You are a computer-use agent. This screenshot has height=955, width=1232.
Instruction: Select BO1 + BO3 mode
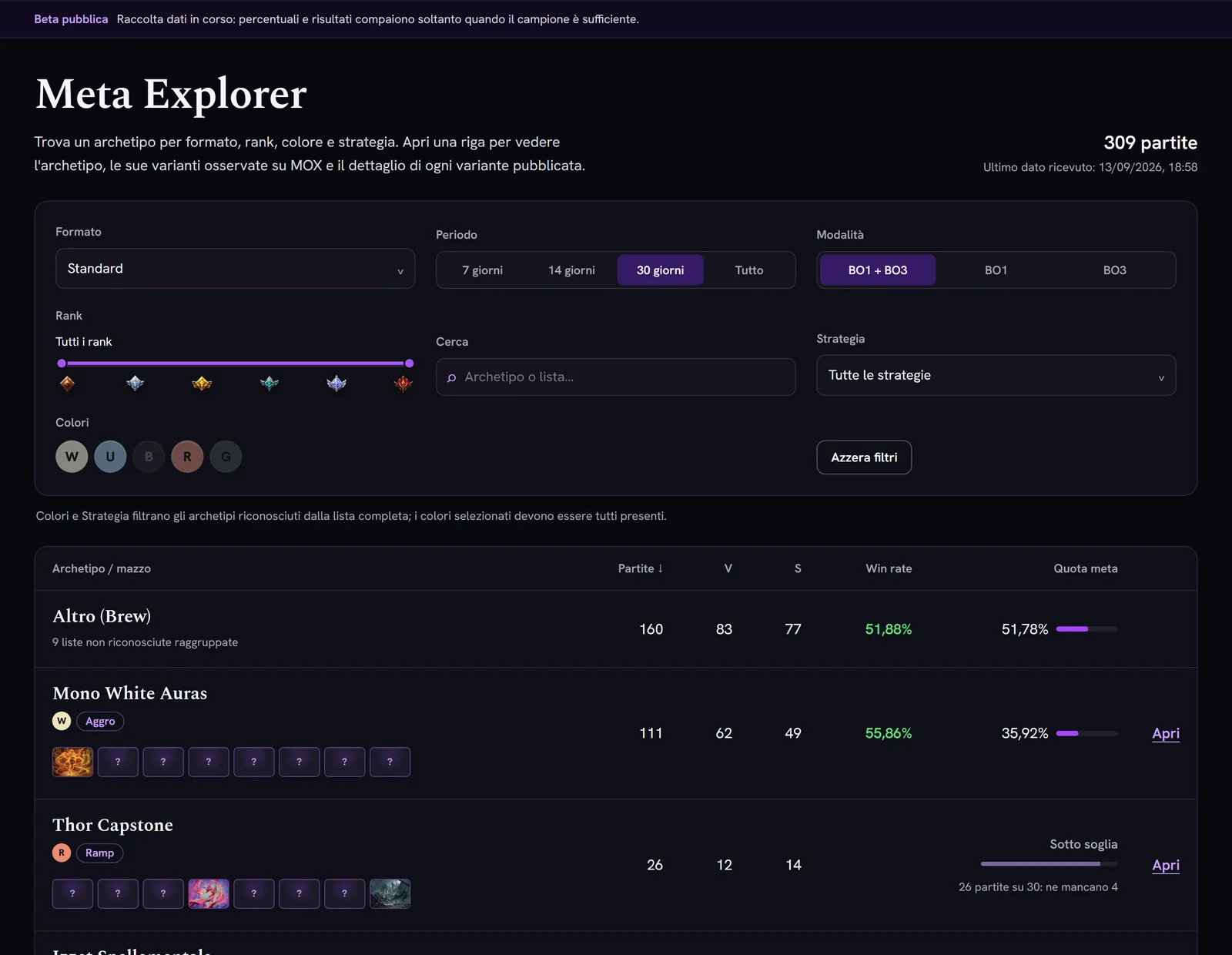click(x=878, y=270)
